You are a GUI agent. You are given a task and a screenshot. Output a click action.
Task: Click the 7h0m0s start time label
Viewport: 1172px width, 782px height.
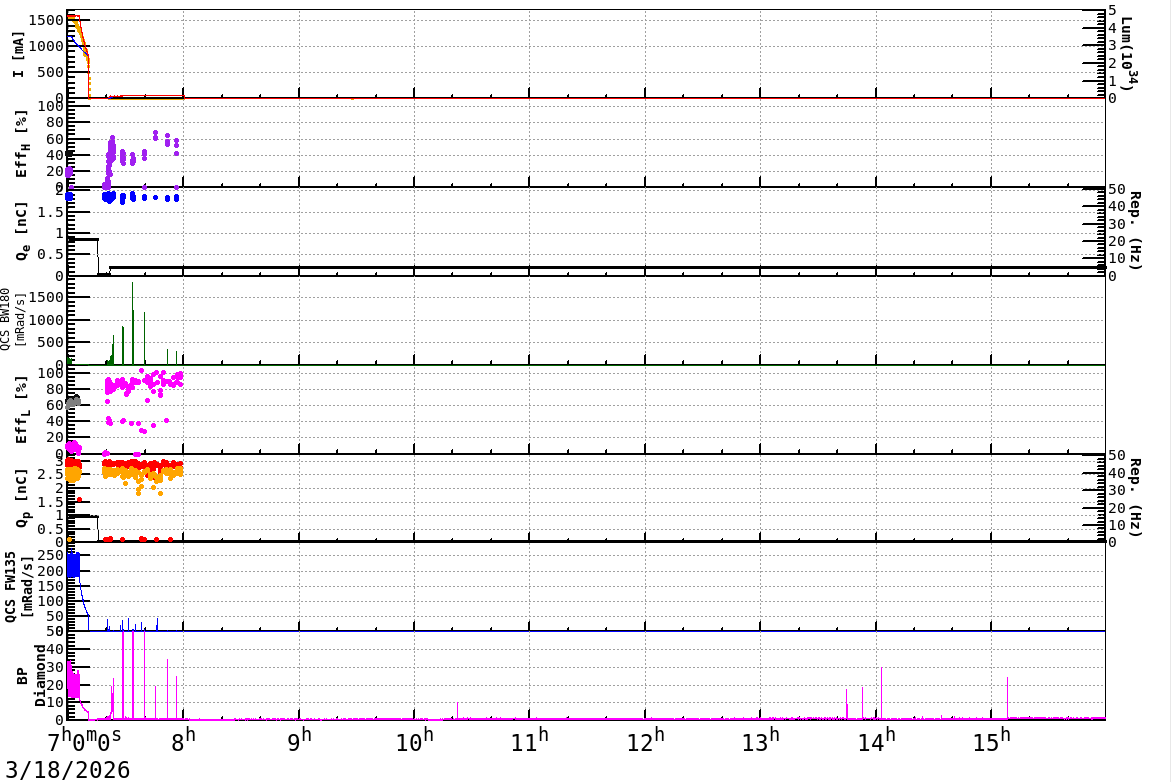pos(84,741)
